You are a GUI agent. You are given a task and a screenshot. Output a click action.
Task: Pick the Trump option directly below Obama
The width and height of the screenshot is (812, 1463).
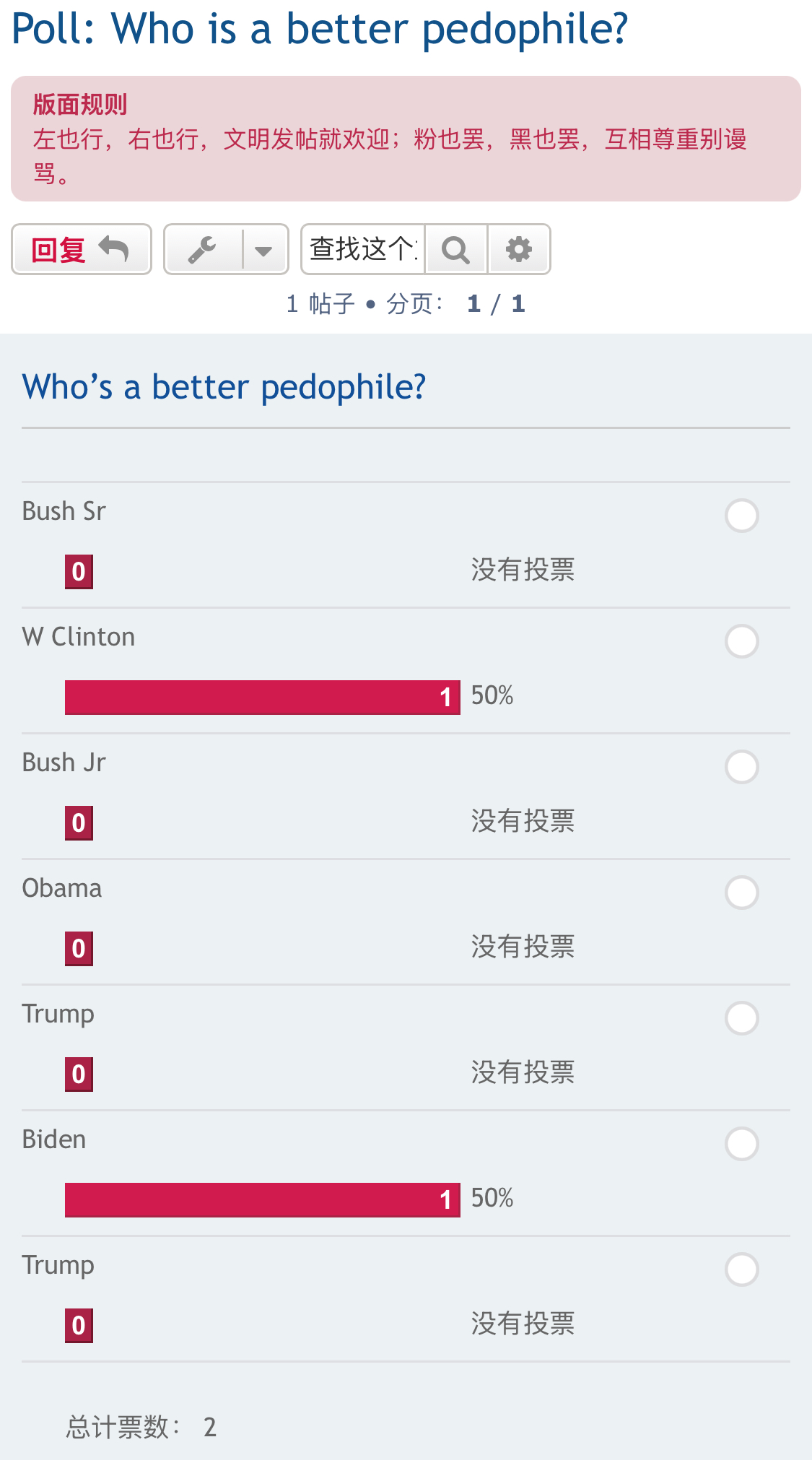tap(741, 1018)
